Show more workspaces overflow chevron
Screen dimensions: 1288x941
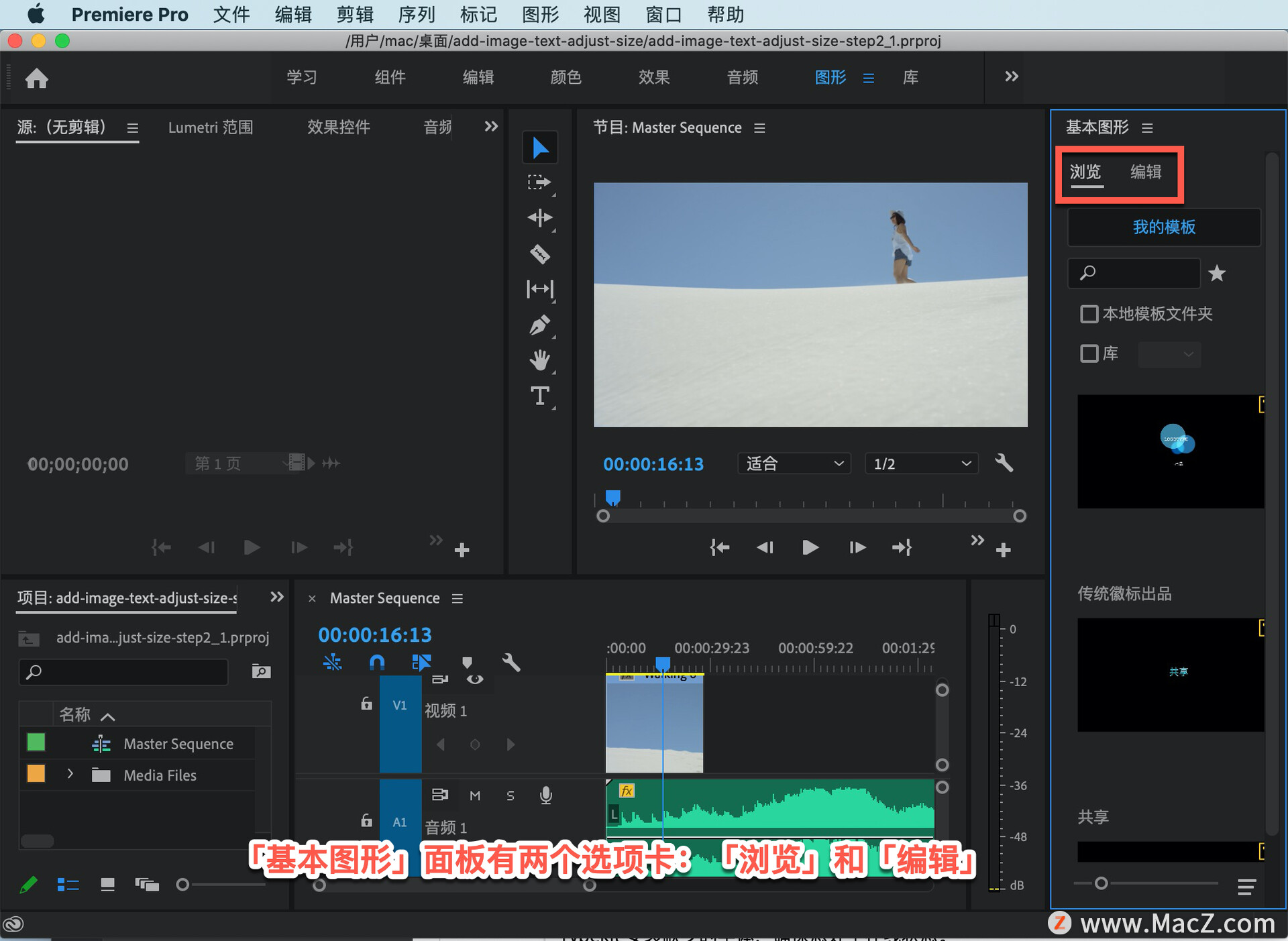tap(1012, 76)
